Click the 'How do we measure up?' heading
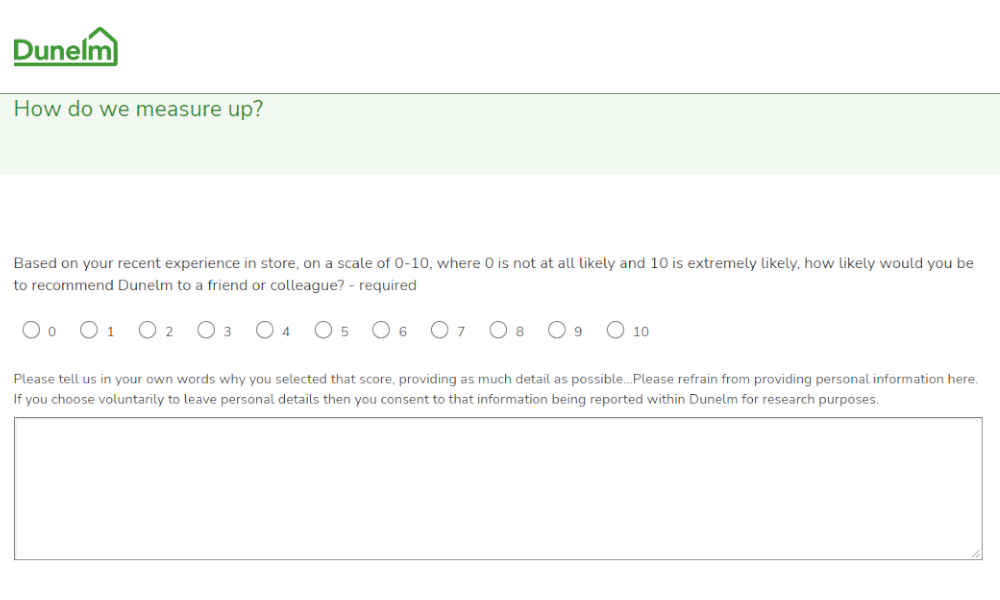This screenshot has height=600, width=1000. (x=138, y=108)
